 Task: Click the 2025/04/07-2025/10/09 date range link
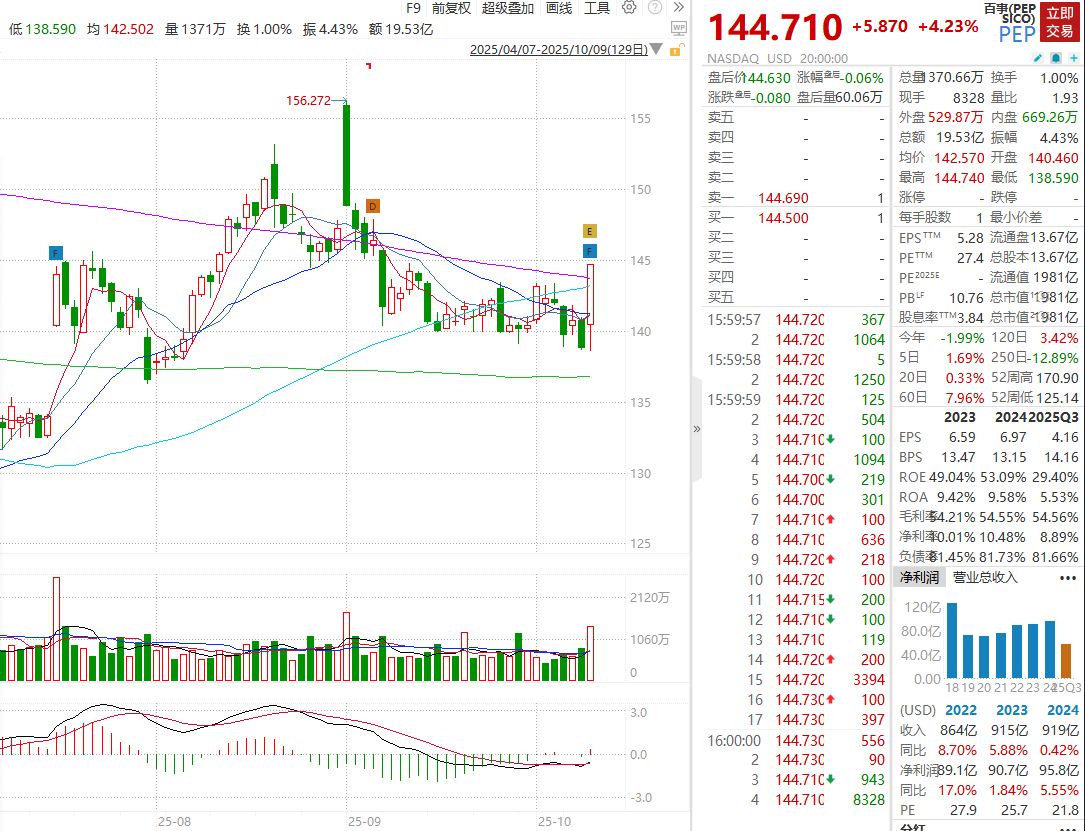click(x=558, y=50)
